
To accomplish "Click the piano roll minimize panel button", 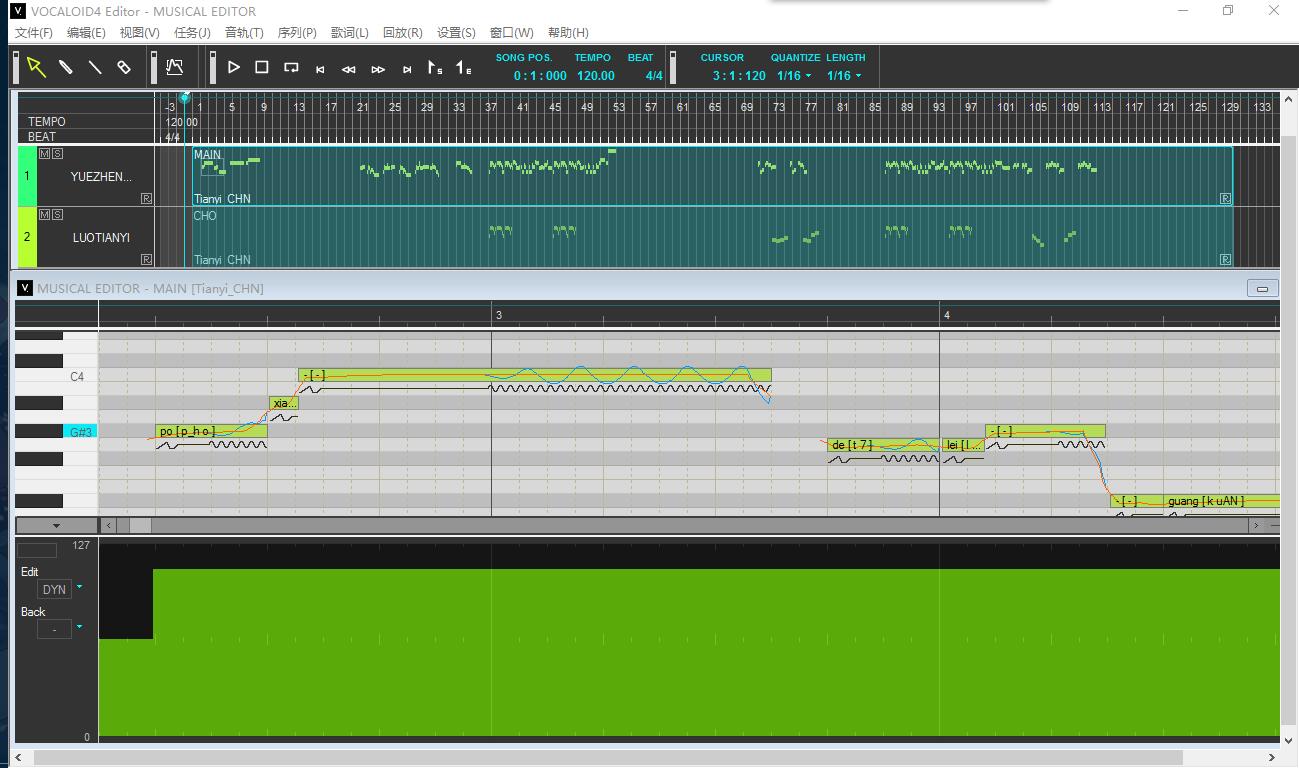I will (x=1262, y=288).
